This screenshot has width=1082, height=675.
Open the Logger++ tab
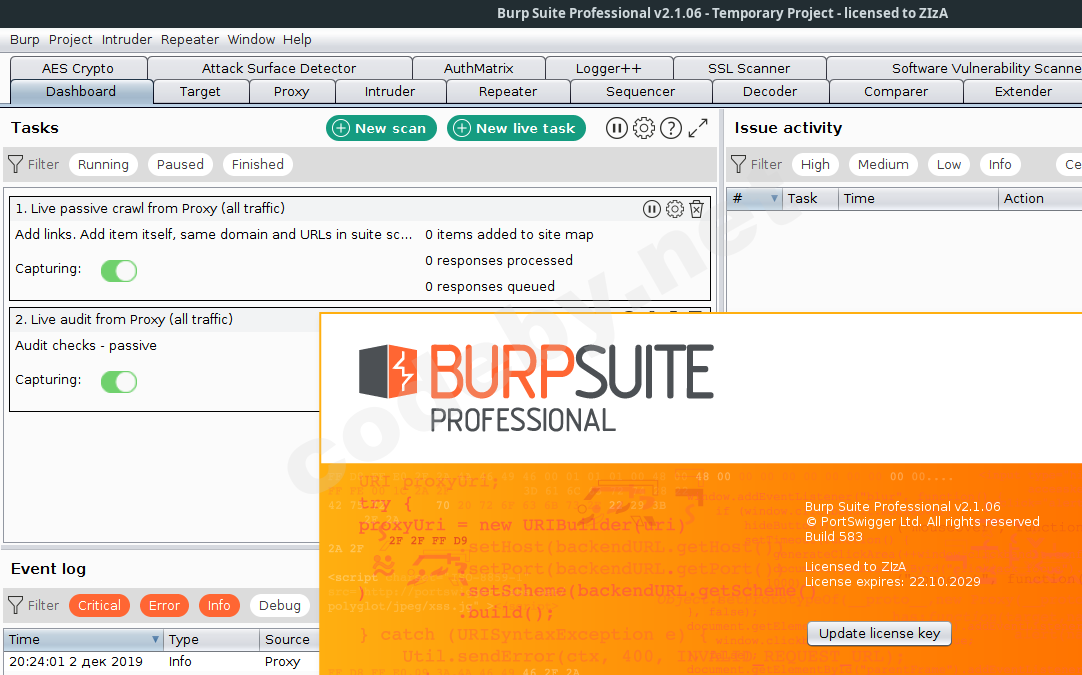pos(609,68)
